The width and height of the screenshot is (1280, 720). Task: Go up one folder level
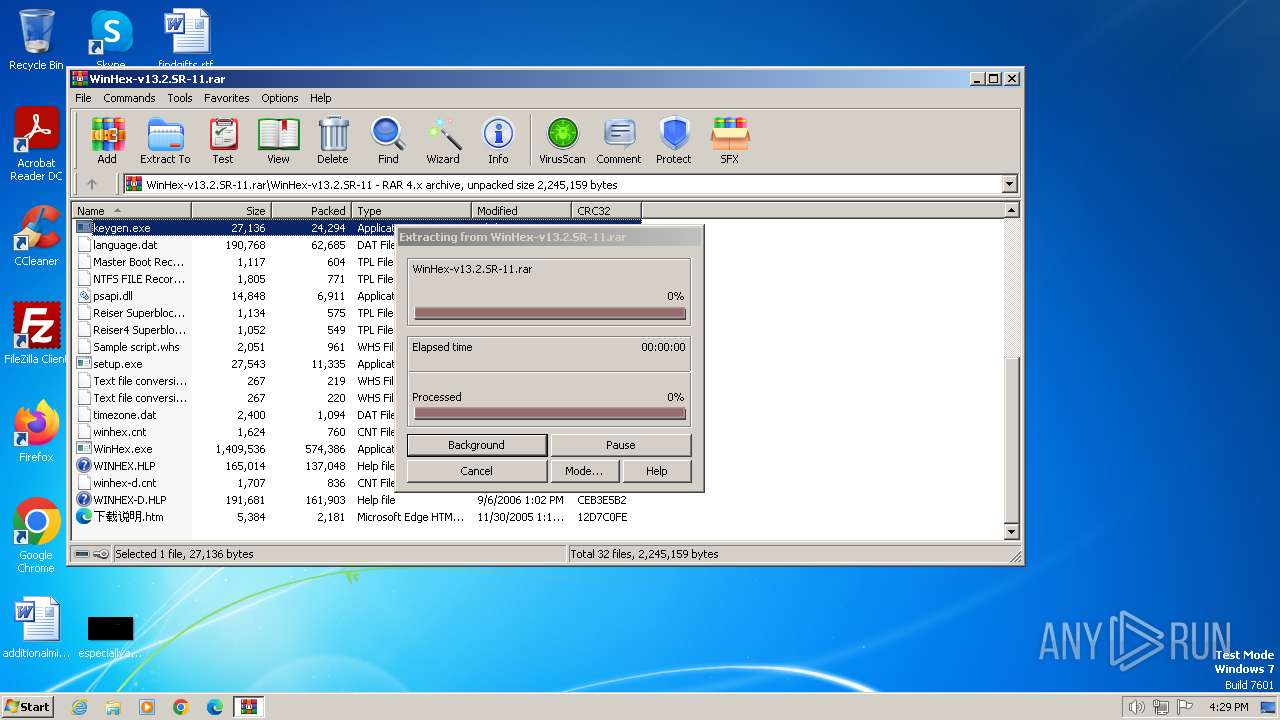coord(92,184)
